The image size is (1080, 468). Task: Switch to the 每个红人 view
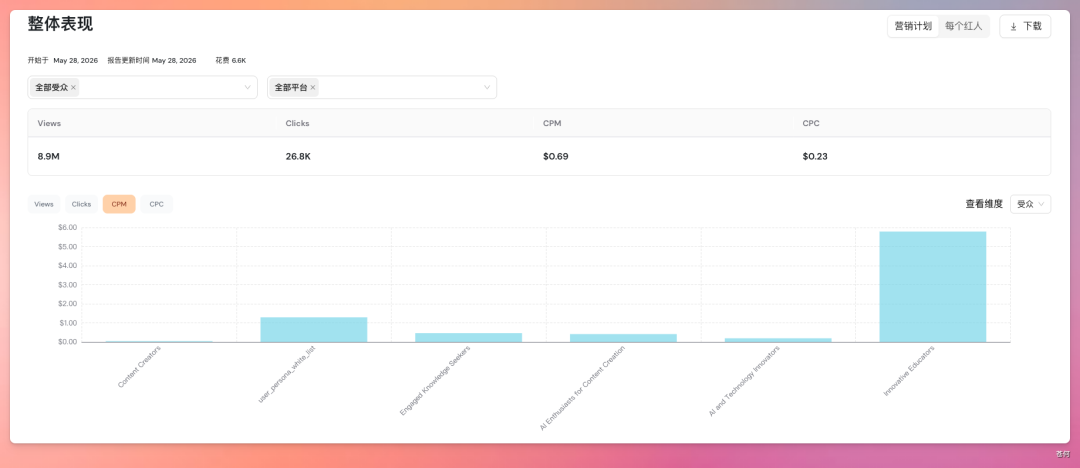pyautogui.click(x=964, y=27)
